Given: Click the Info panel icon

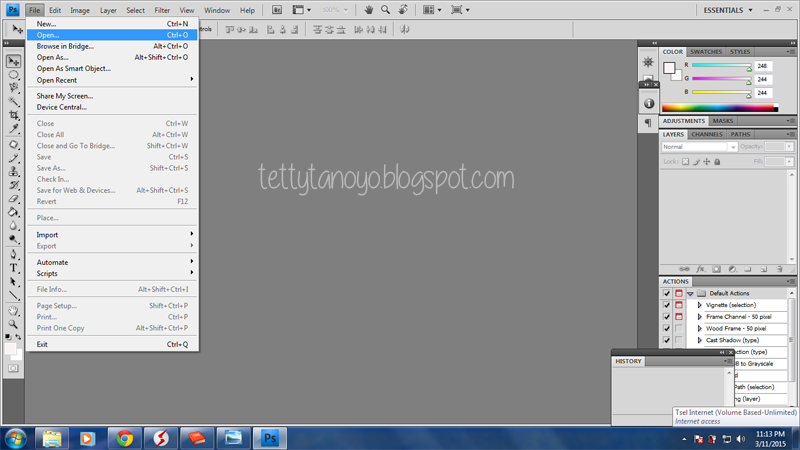Looking at the screenshot, I should (648, 103).
